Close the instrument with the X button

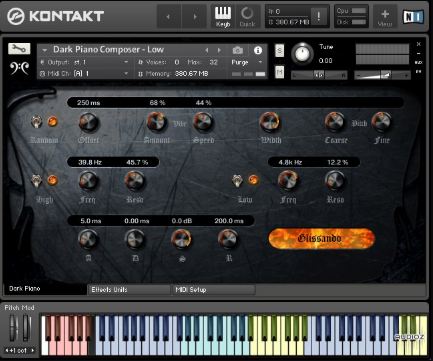(419, 44)
